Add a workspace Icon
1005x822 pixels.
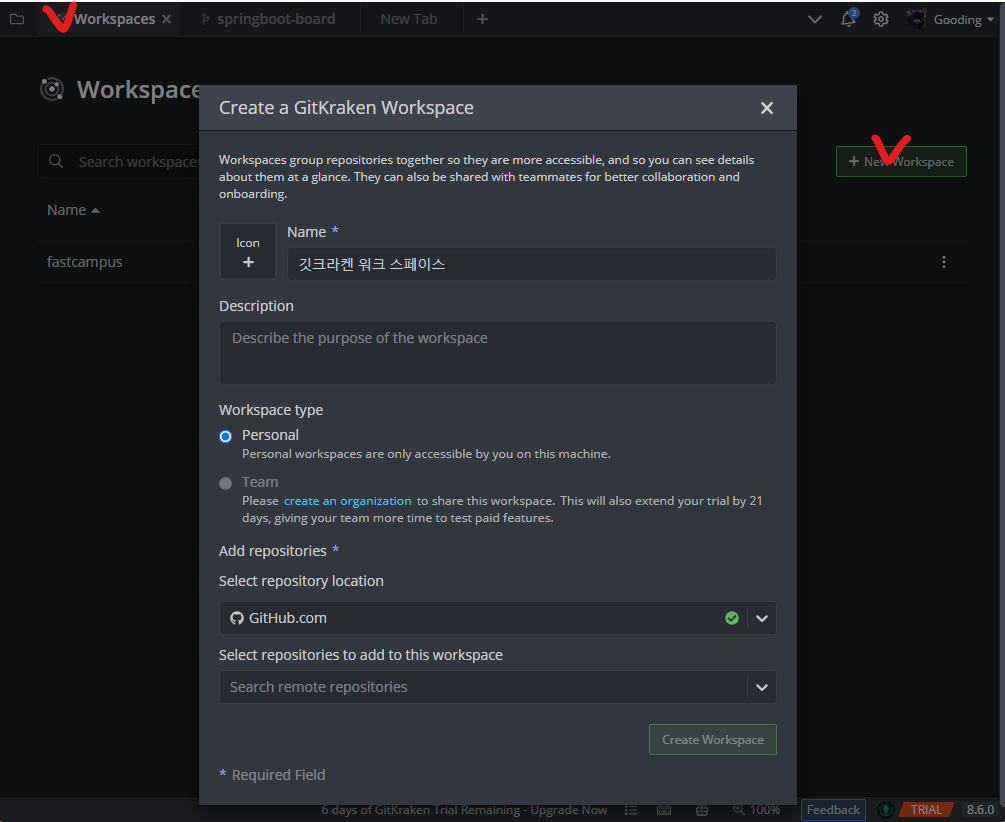point(248,251)
